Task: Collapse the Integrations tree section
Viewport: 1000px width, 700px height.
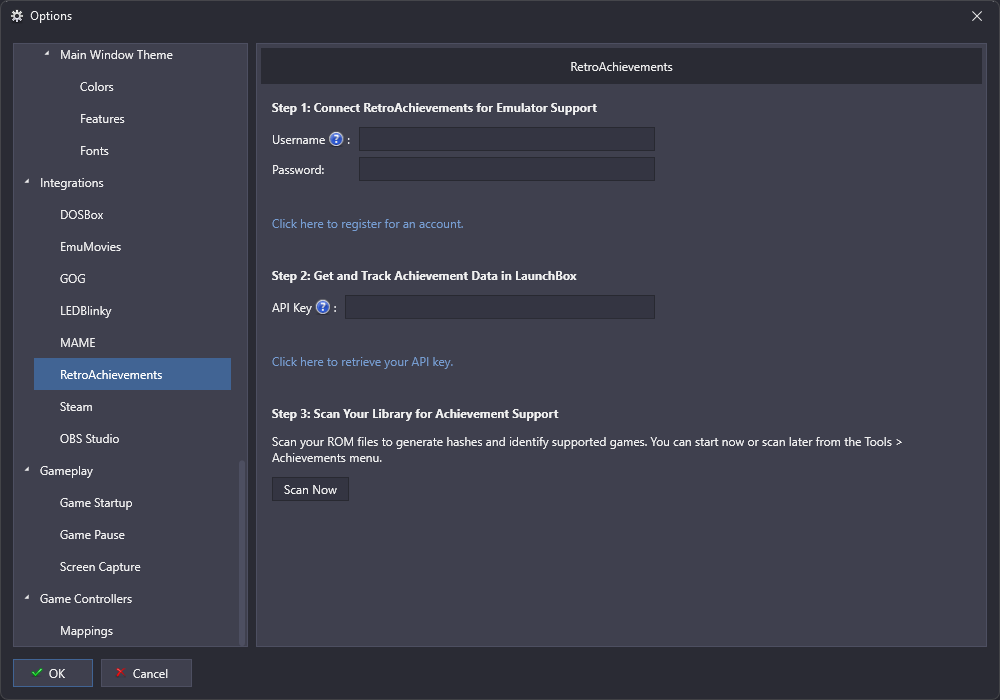Action: (x=27, y=182)
